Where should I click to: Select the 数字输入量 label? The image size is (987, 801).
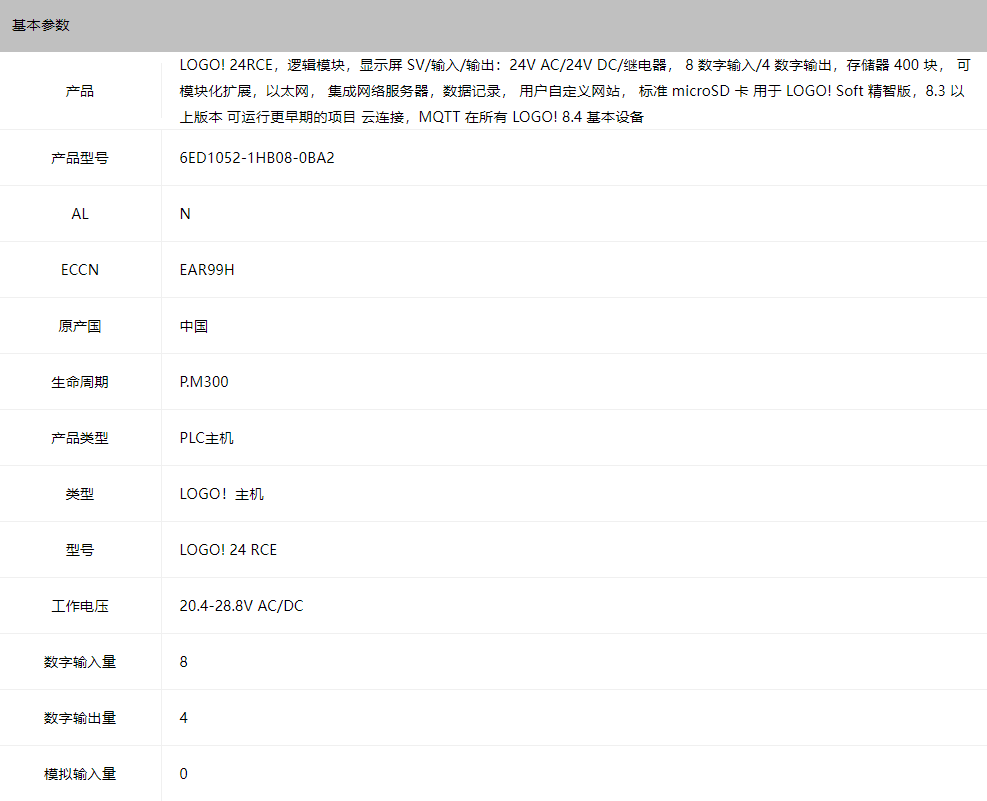pos(80,662)
